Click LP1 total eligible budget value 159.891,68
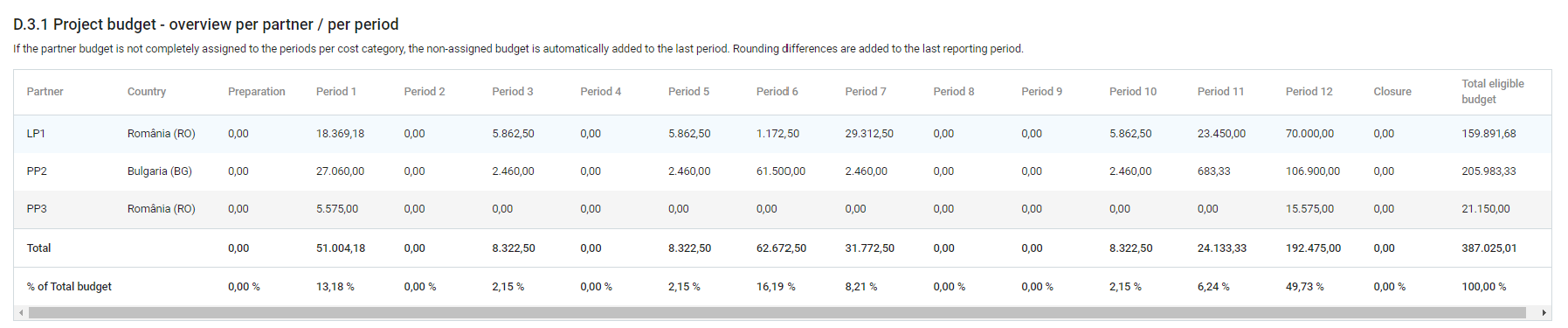This screenshot has height=328, width=1568. click(1489, 134)
